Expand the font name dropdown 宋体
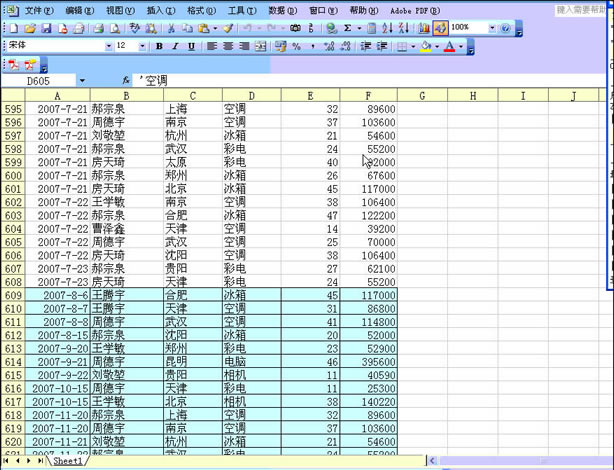The width and height of the screenshot is (614, 470). [109, 47]
